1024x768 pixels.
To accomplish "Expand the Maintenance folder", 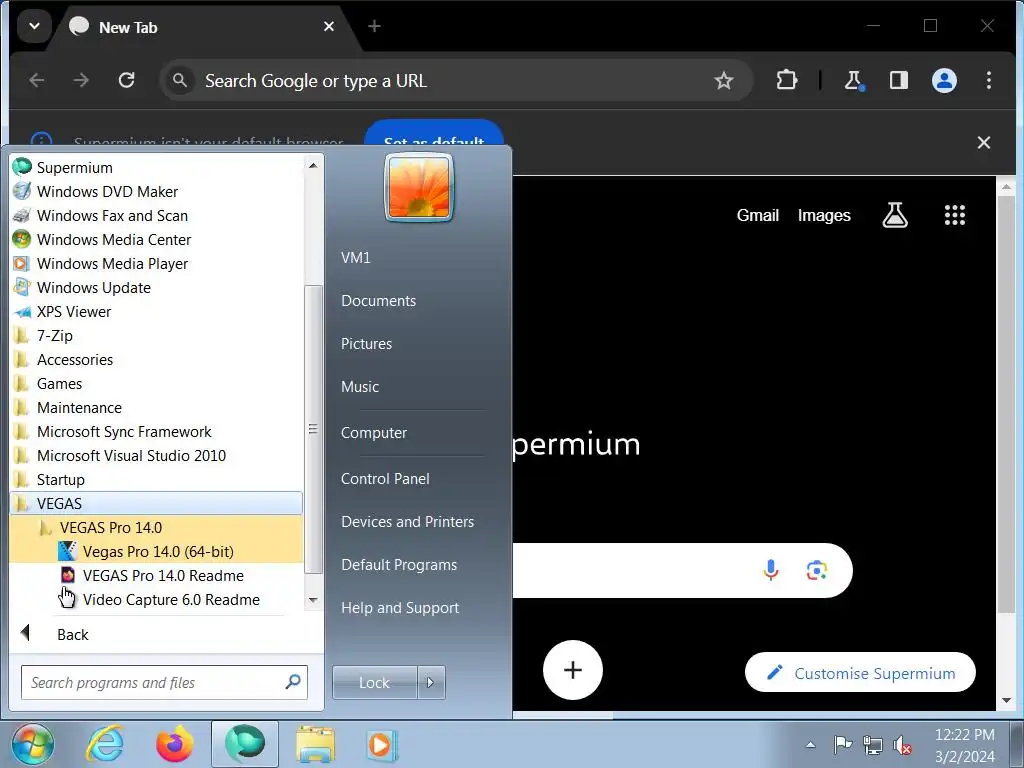I will (157, 408).
